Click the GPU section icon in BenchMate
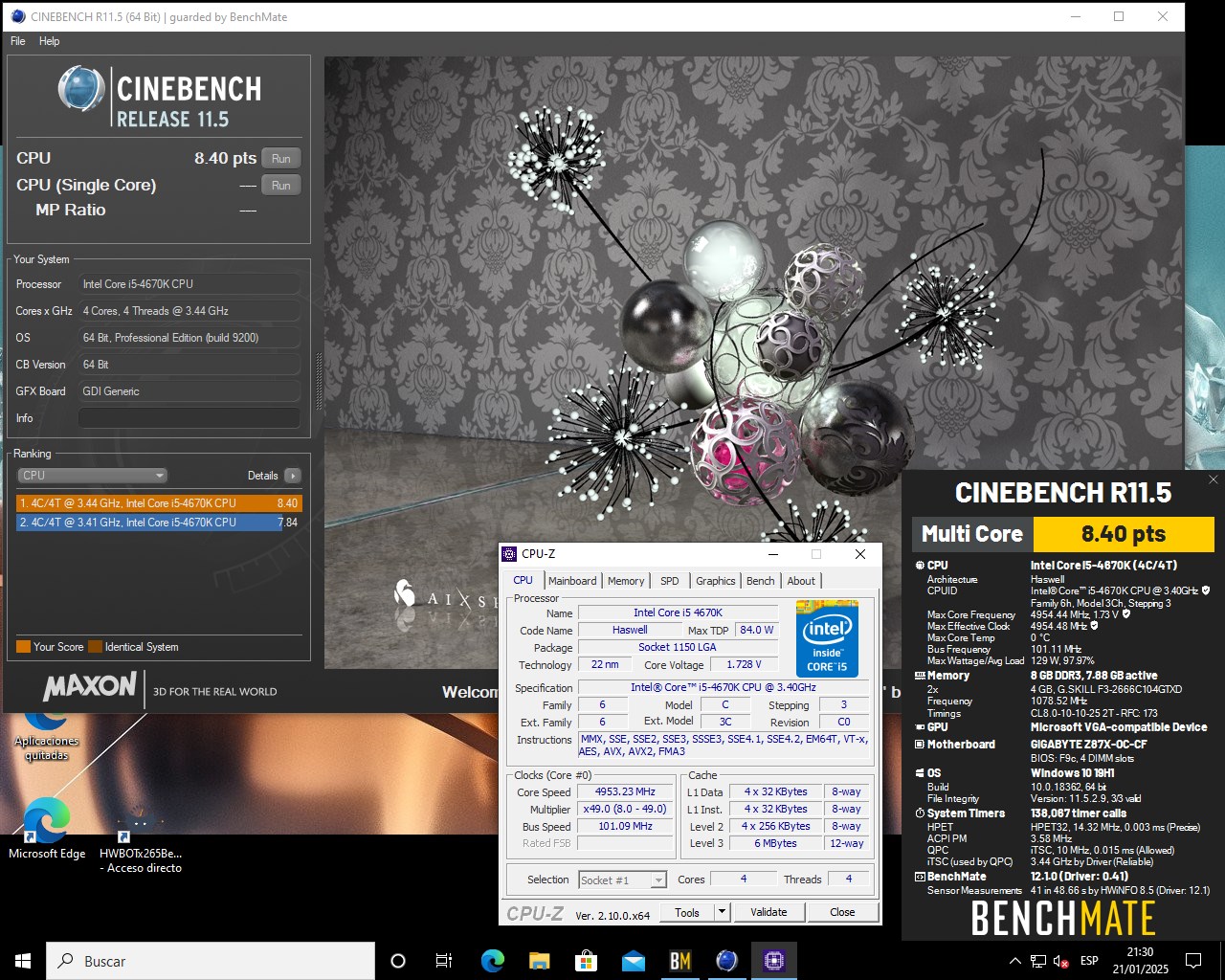The height and width of the screenshot is (980, 1225). 920,727
